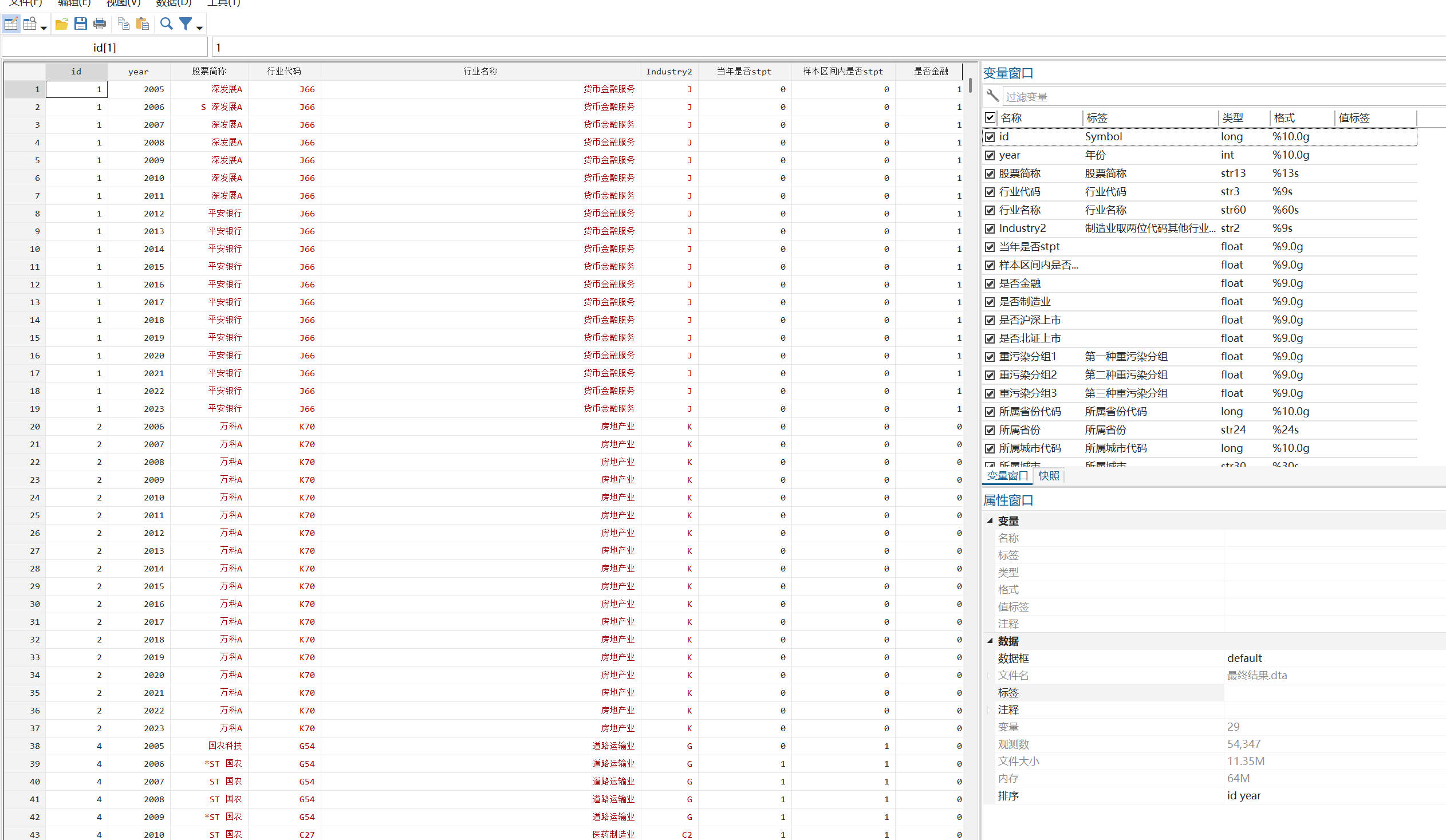Switch to Data Editor edit mode icon
1446x840 pixels.
(x=11, y=24)
